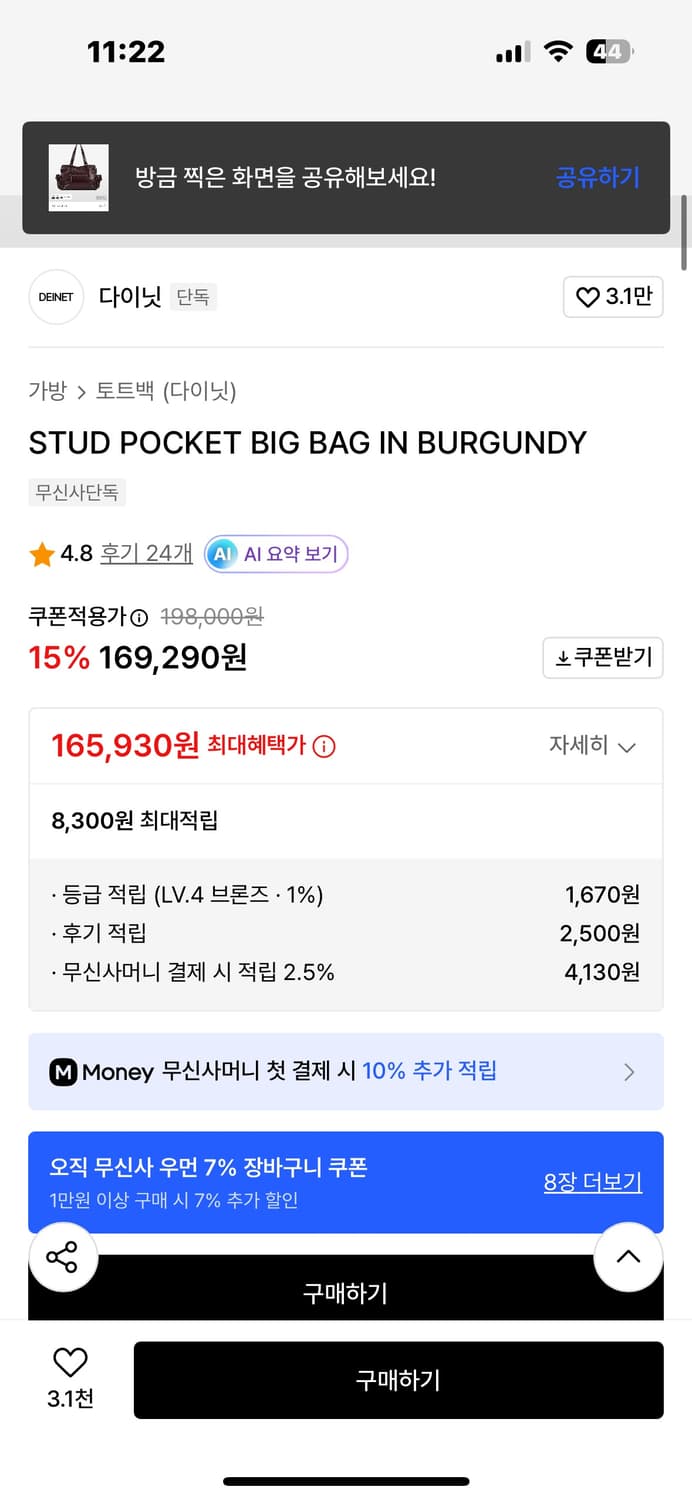The image size is (692, 1500).
Task: Open Musinsa Money details via right chevron
Action: click(x=630, y=1071)
